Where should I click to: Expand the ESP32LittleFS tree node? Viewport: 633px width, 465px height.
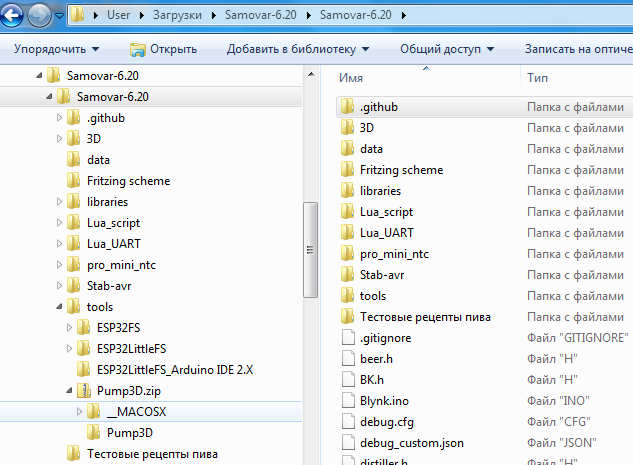click(69, 348)
